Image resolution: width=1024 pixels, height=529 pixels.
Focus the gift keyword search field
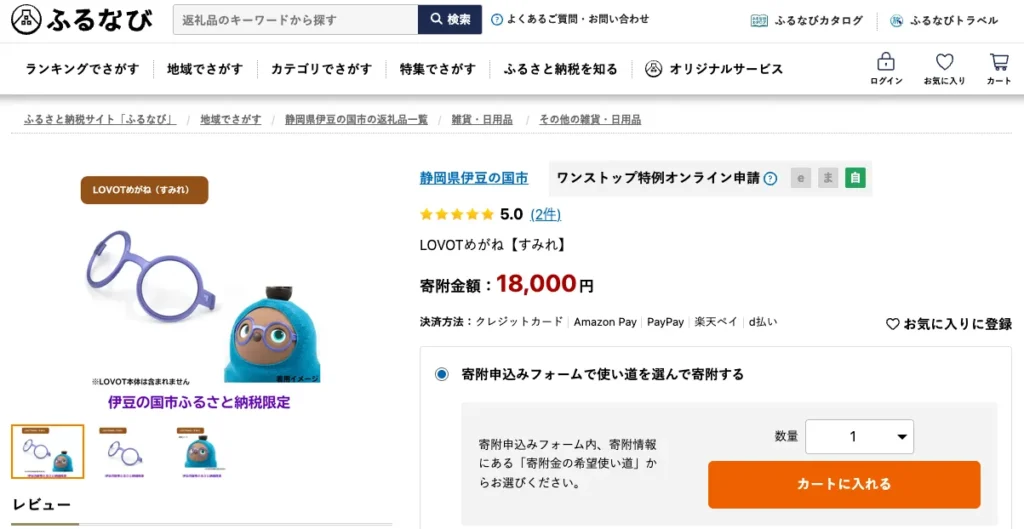click(x=295, y=20)
